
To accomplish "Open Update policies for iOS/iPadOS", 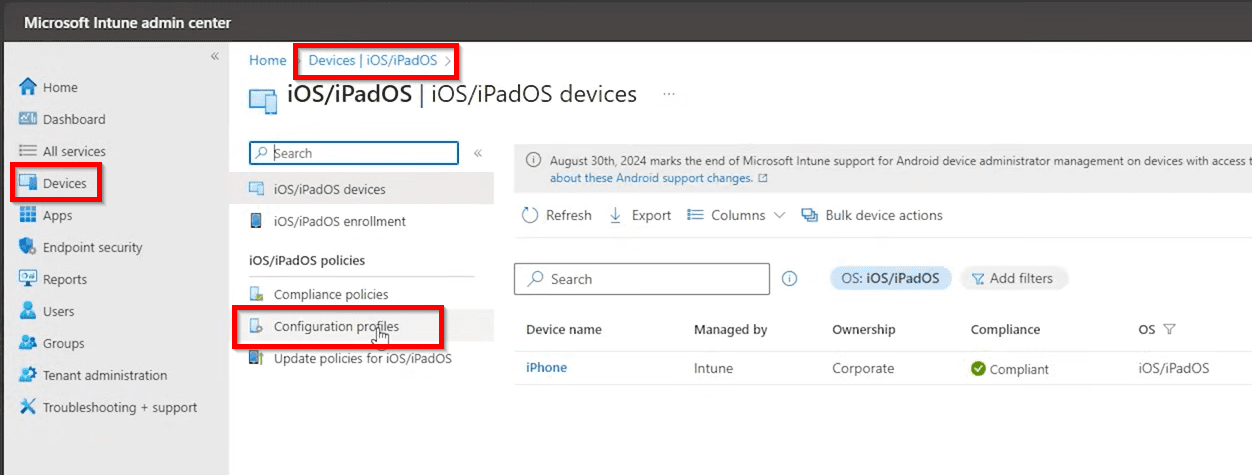I will [365, 358].
